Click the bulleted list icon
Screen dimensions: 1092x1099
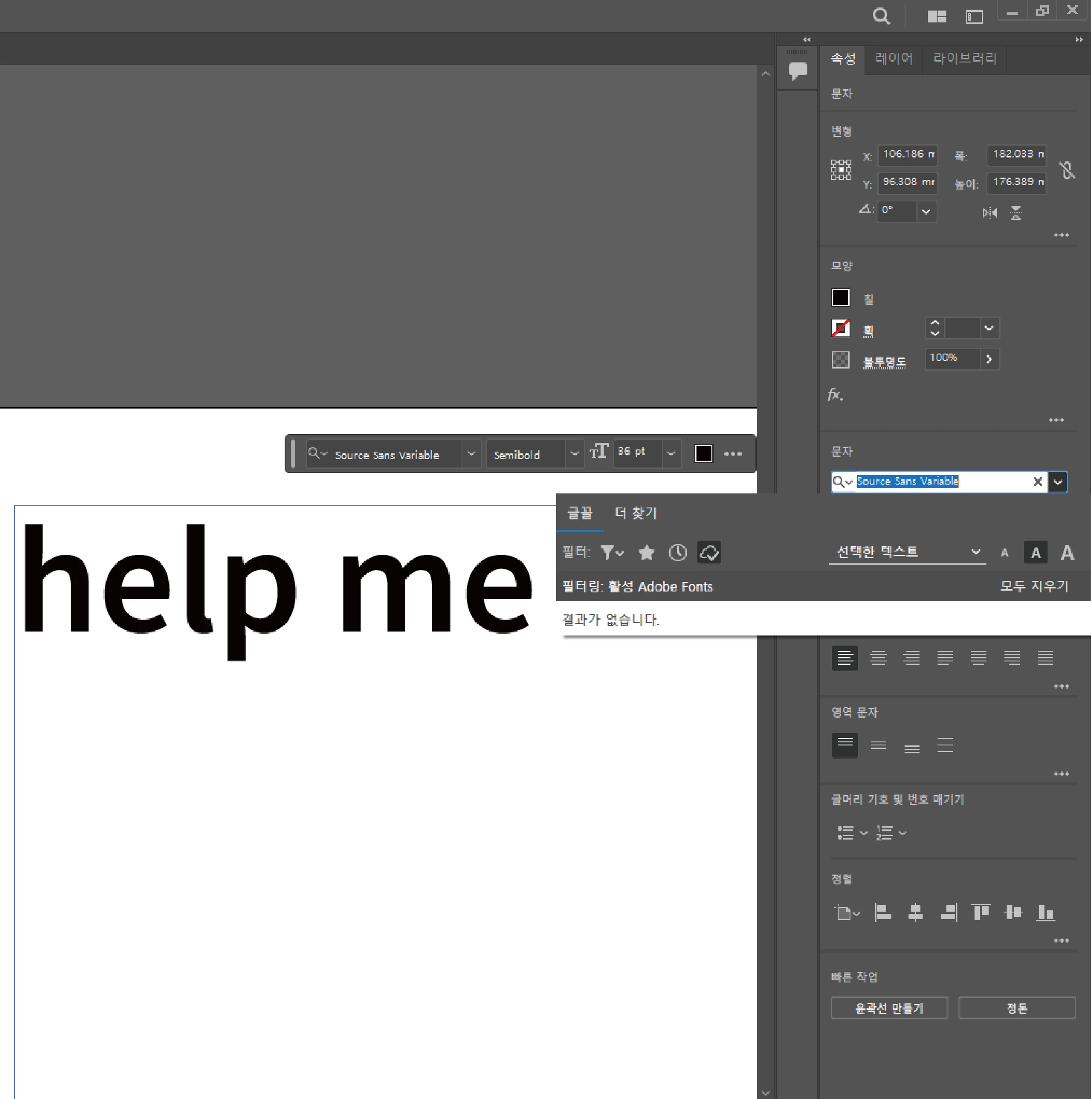(x=845, y=833)
